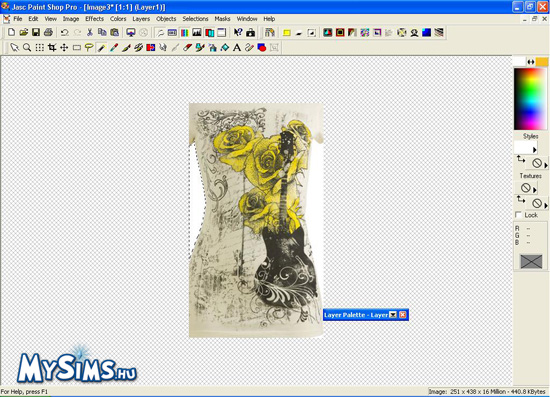550x397 pixels.
Task: Pick the Freehand lasso selection tool
Action: click(89, 47)
